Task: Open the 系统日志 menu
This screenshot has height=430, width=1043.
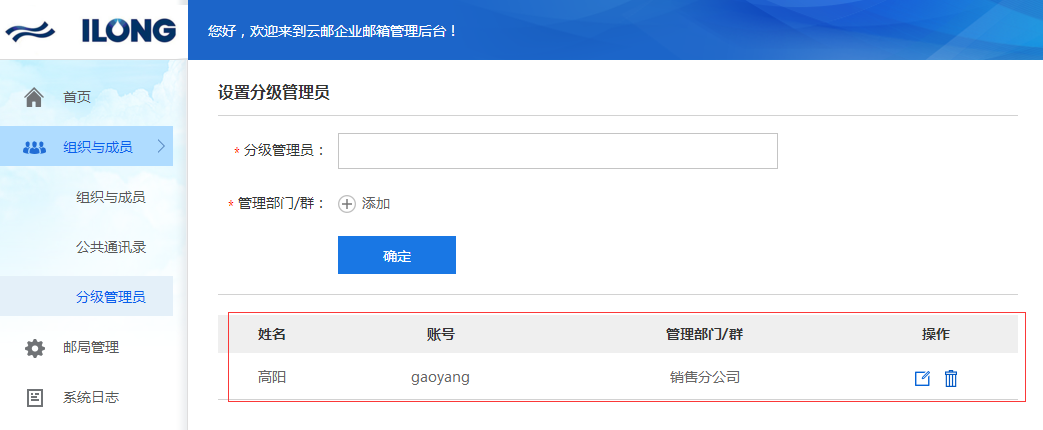Action: (91, 397)
